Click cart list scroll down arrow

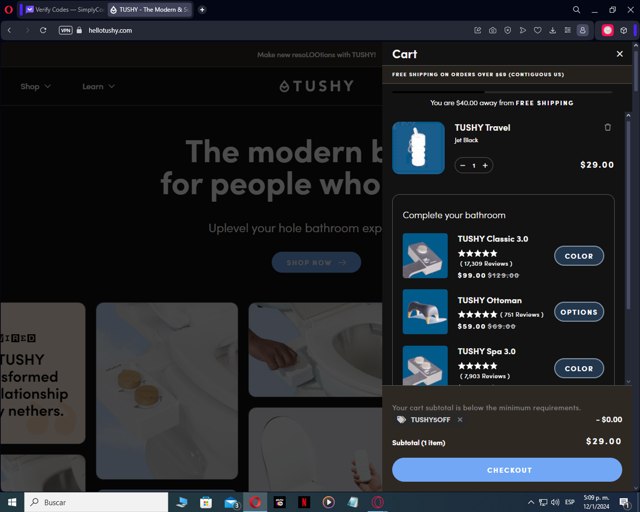click(628, 381)
